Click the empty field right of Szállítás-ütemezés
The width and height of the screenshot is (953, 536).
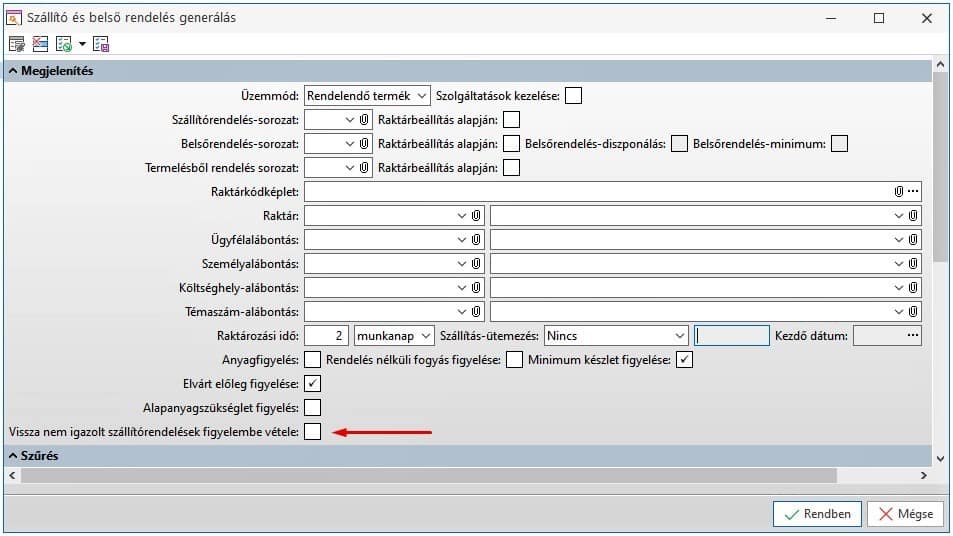click(732, 335)
